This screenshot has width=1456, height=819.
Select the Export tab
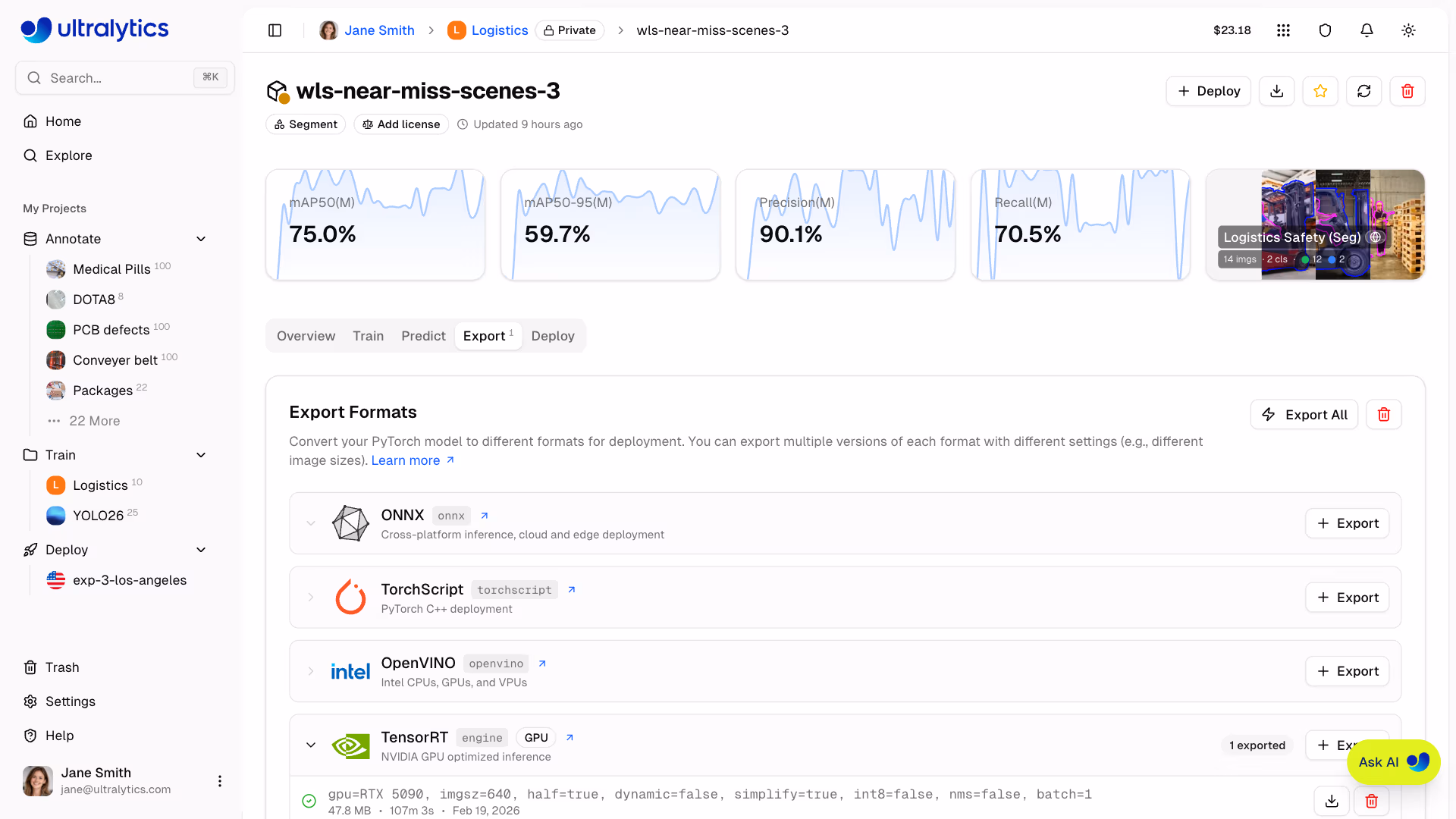488,336
